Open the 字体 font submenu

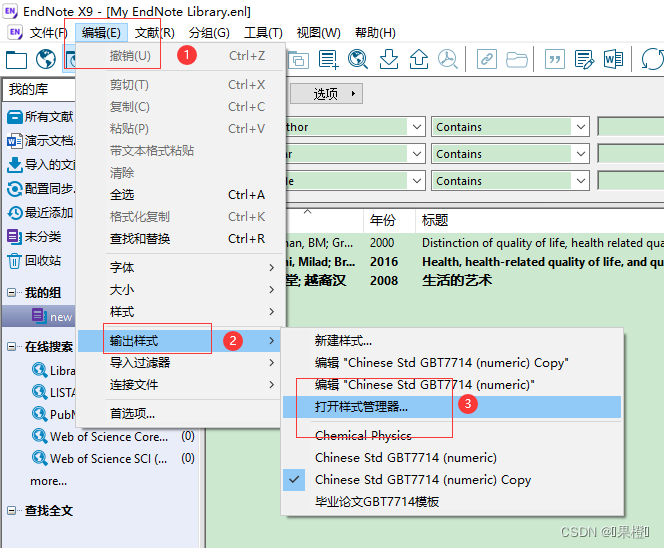(181, 268)
